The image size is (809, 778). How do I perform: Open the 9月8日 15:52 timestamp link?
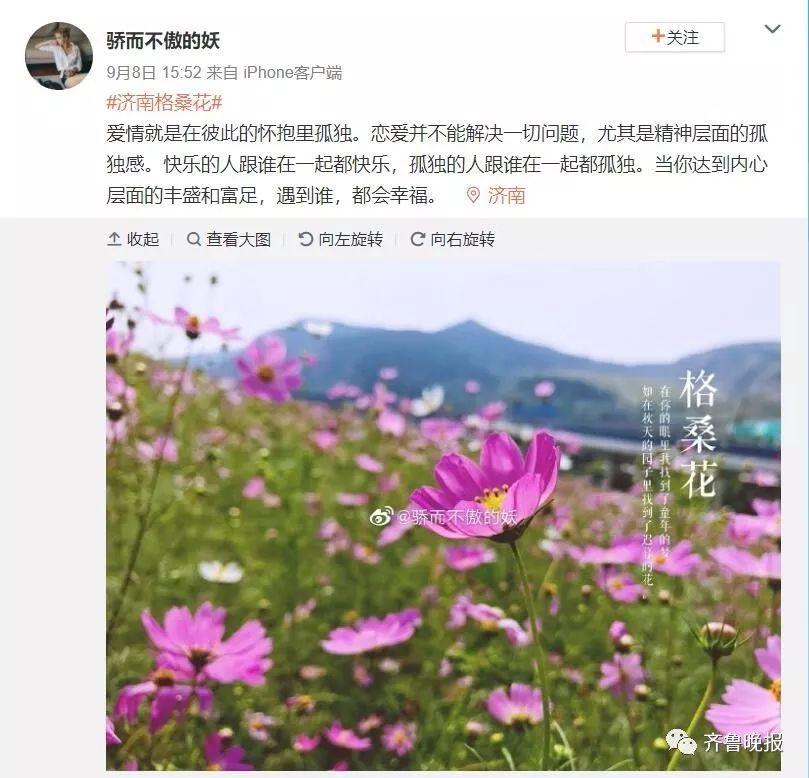154,73
